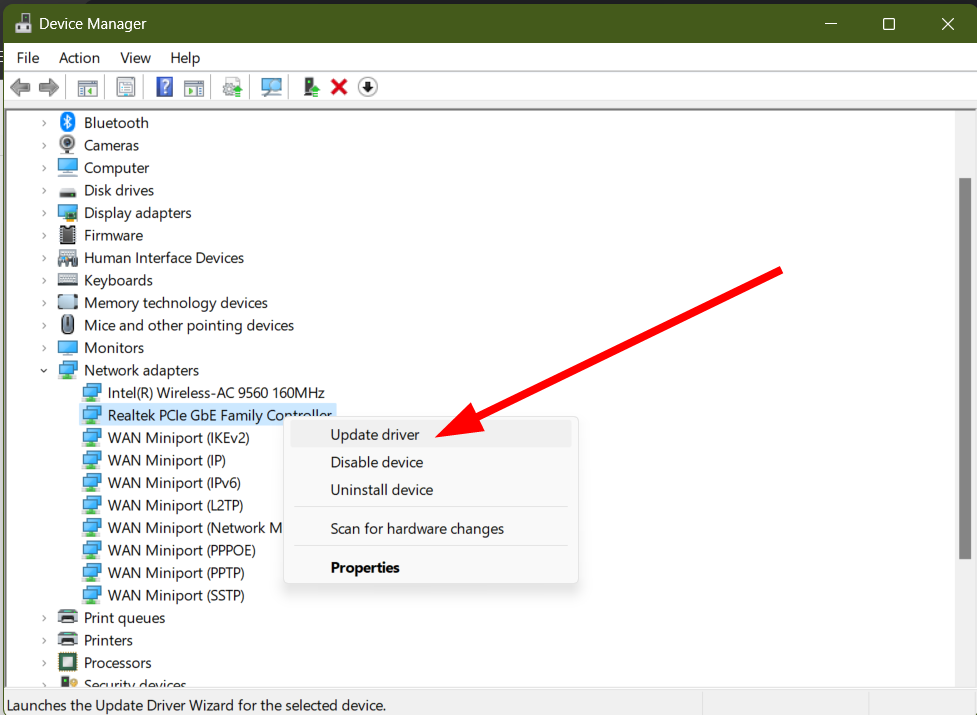Click the Processors category icon
977x715 pixels.
pyautogui.click(x=67, y=662)
